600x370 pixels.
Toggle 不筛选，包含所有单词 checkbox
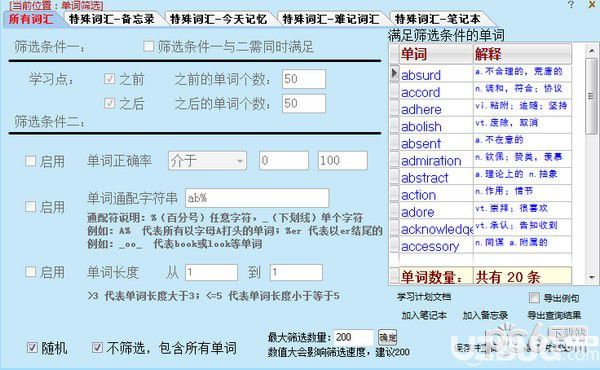(x=97, y=347)
